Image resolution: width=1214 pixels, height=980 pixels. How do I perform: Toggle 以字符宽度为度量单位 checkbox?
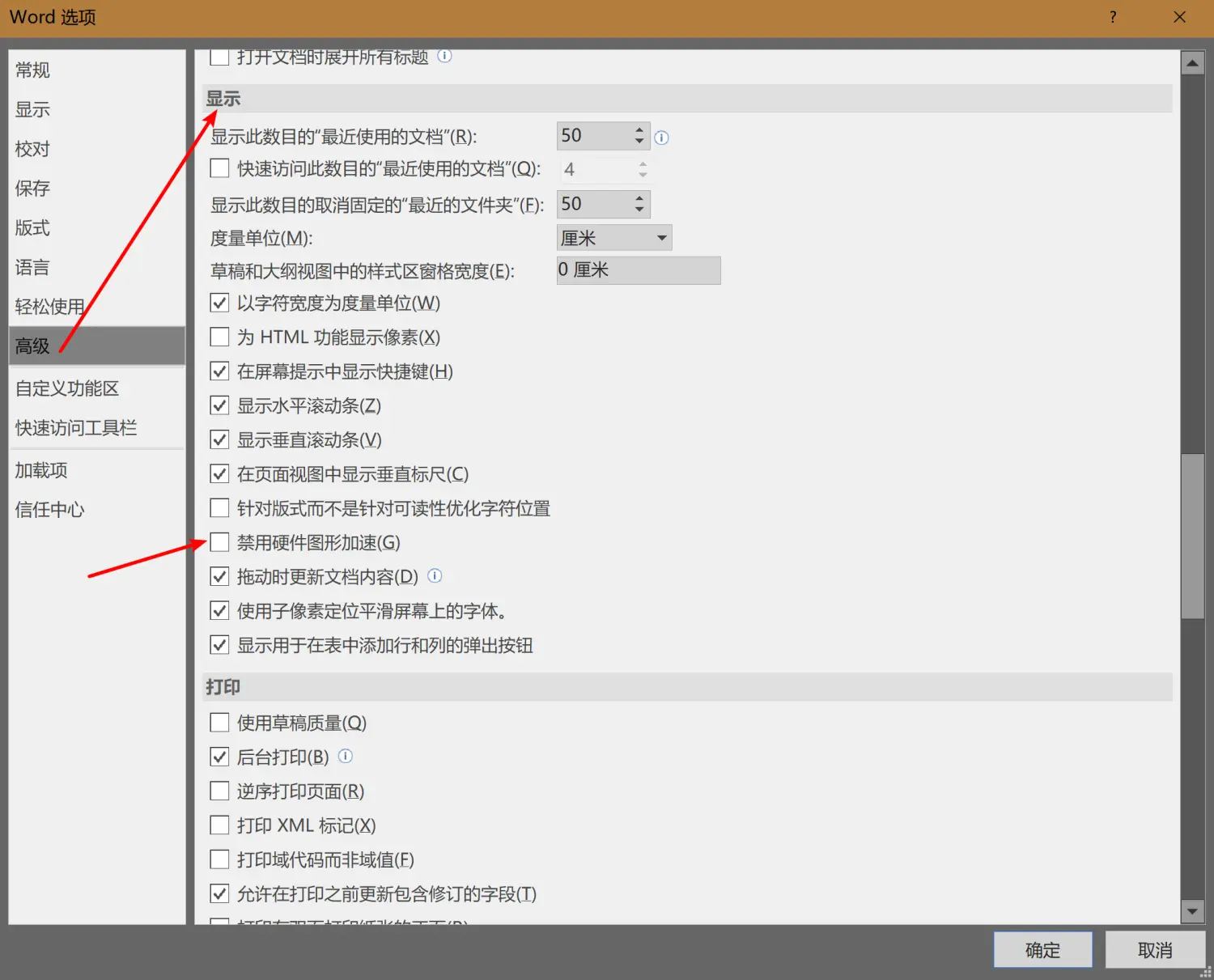coord(219,303)
